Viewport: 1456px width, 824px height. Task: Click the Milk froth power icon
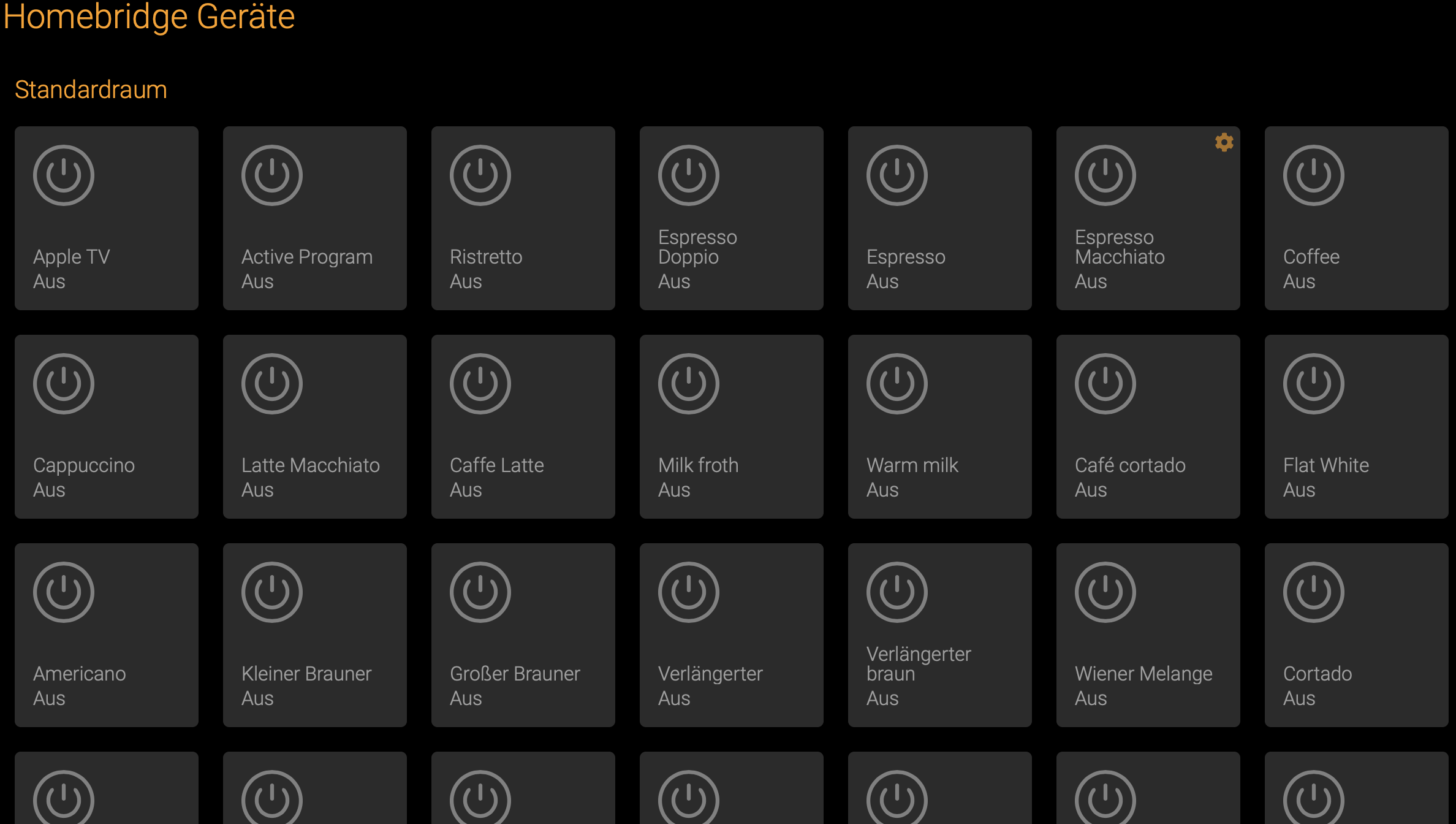coord(688,384)
